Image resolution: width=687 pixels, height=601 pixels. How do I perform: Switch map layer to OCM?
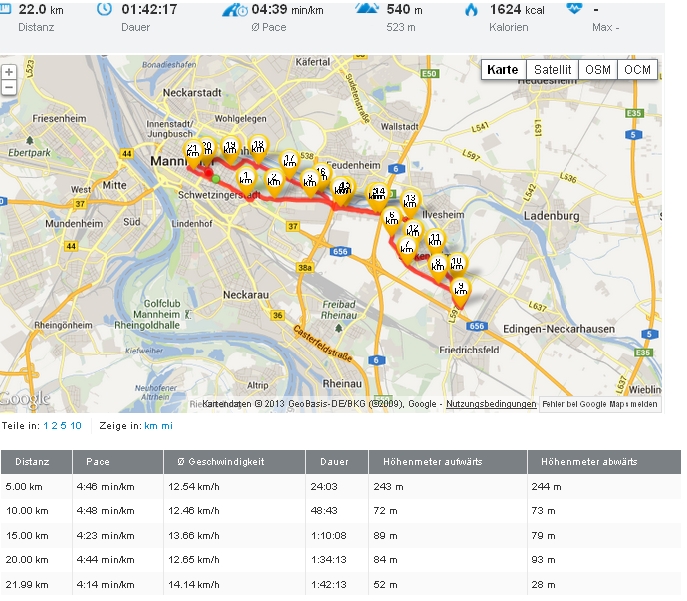click(637, 70)
